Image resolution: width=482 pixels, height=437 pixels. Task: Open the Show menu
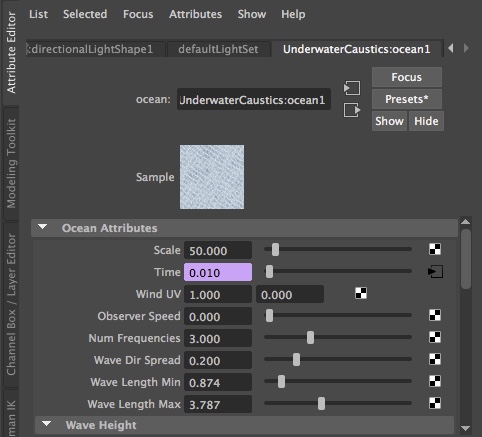coord(252,14)
